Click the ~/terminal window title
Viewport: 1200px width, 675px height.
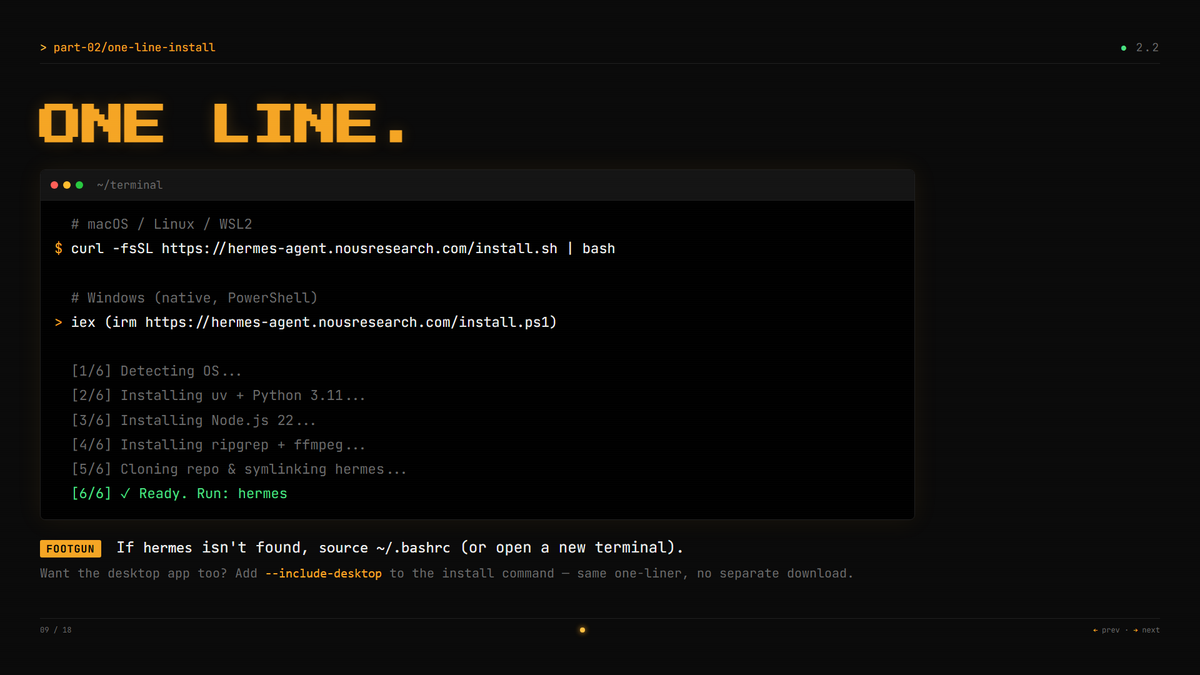coord(129,185)
